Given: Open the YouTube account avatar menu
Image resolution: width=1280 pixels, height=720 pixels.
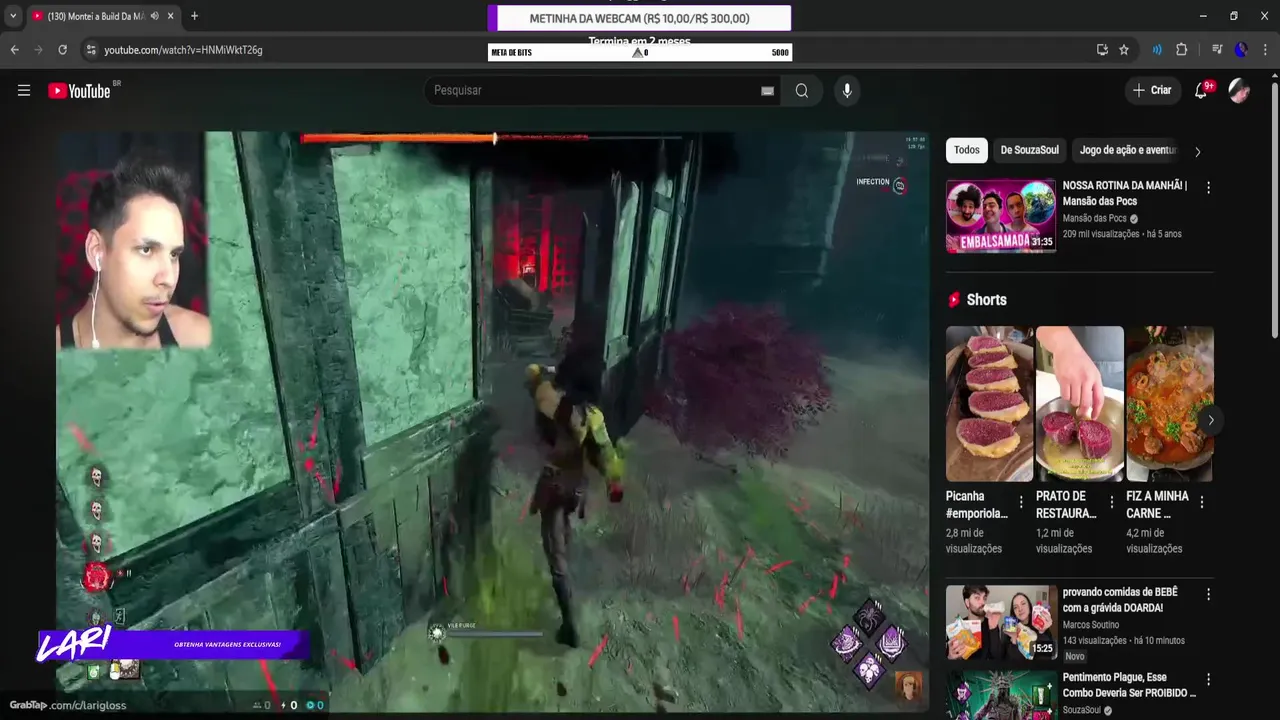Looking at the screenshot, I should click(x=1239, y=91).
